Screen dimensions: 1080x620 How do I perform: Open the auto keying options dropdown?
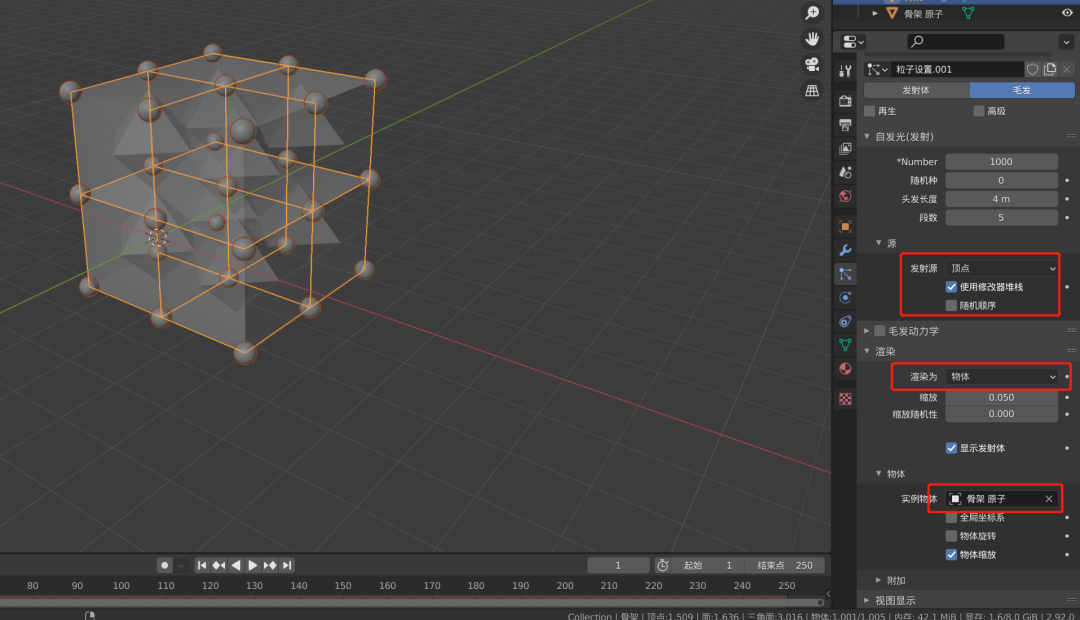pyautogui.click(x=181, y=565)
